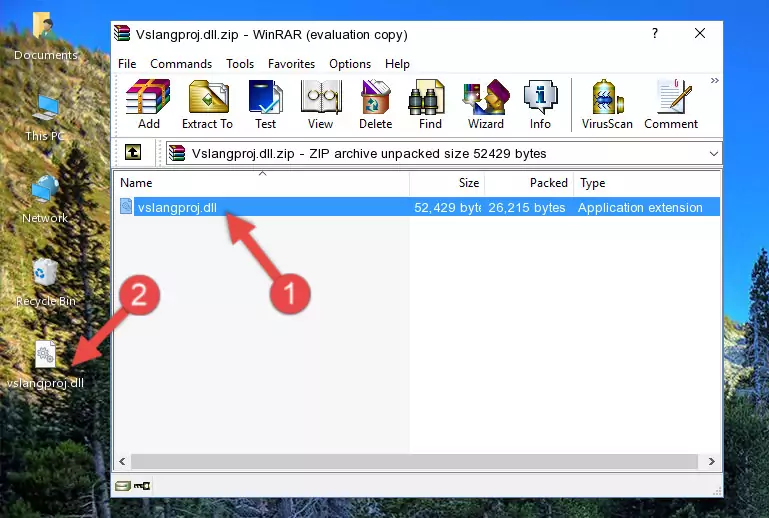
Task: Open the Options menu
Action: (350, 64)
